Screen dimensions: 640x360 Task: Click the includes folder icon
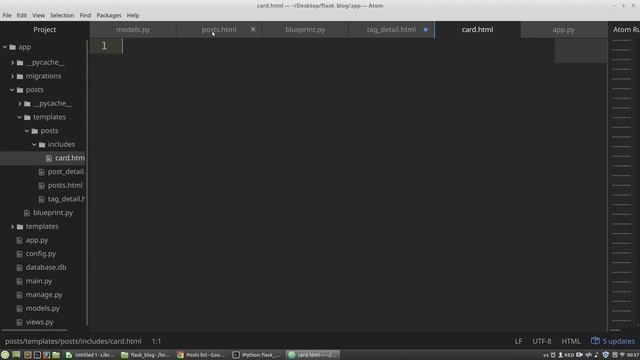[x=42, y=144]
